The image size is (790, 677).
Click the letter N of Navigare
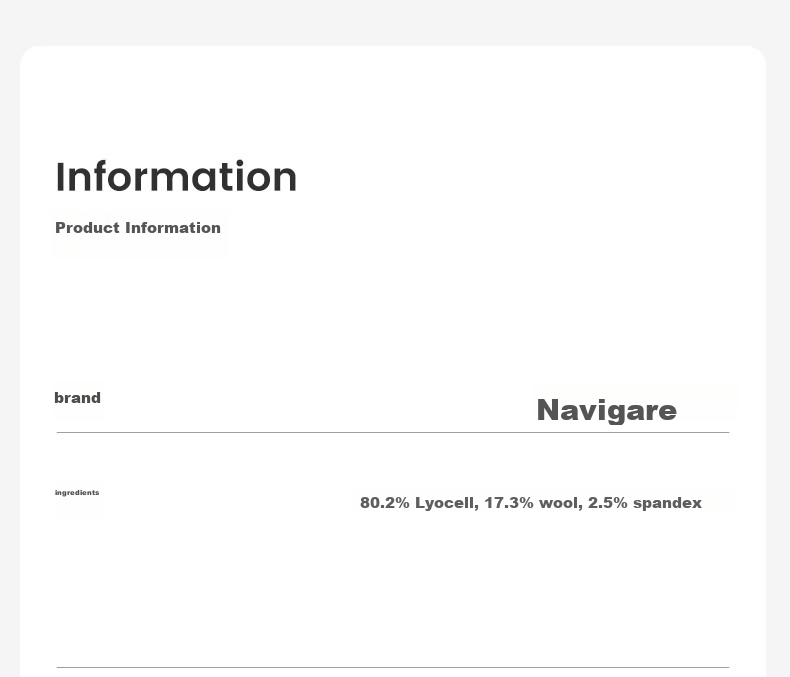(549, 410)
